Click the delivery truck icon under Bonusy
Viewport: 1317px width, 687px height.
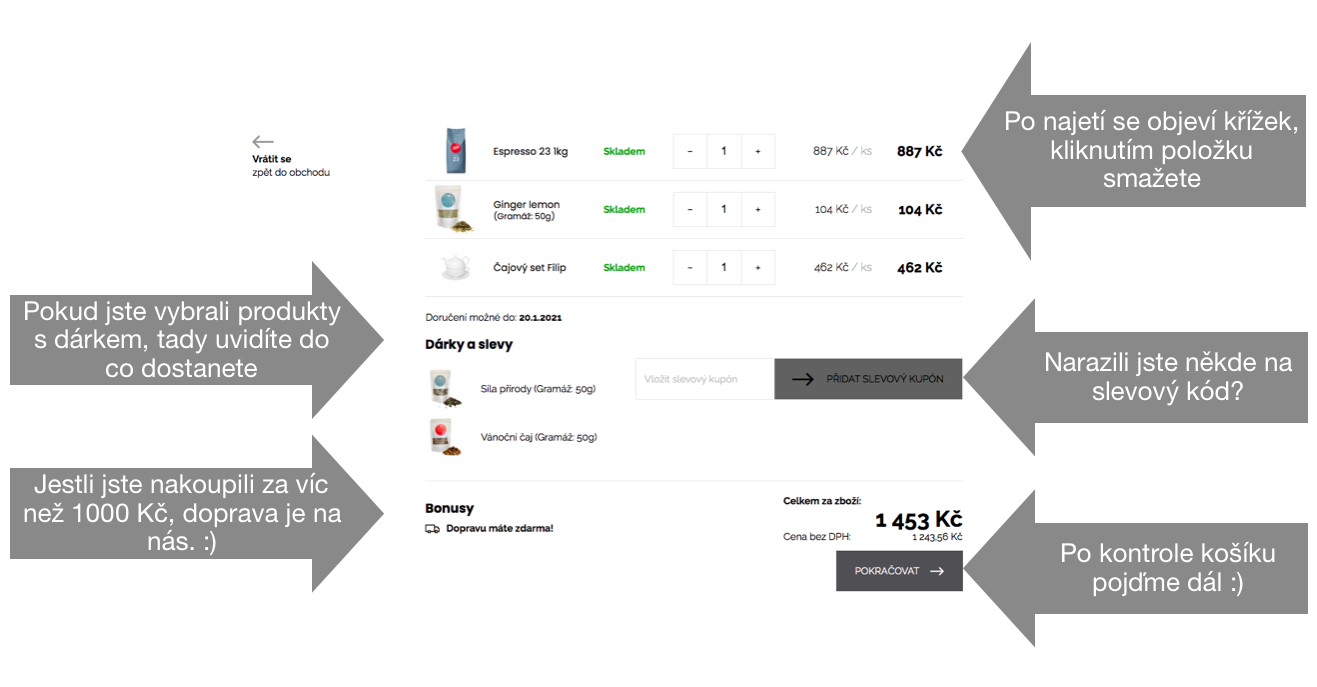[x=432, y=528]
